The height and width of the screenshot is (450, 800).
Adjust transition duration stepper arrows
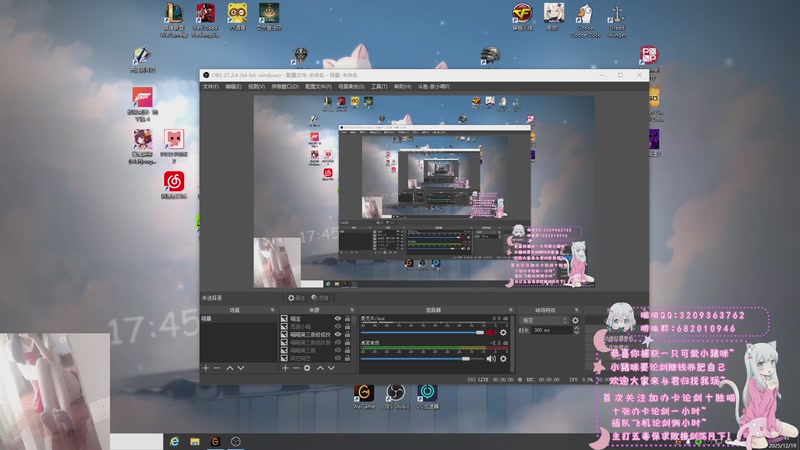click(577, 331)
